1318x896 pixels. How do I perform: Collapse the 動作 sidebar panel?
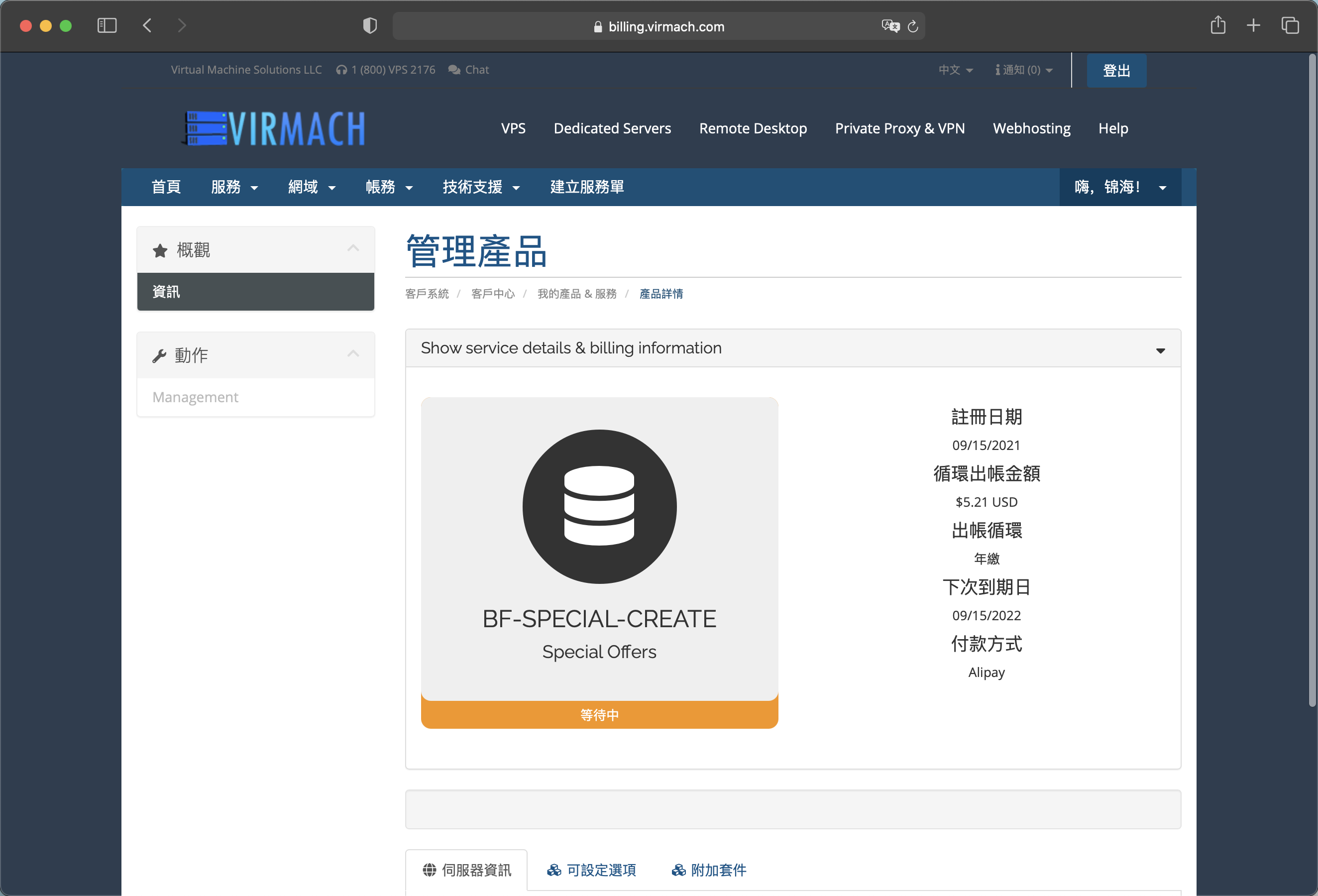353,354
